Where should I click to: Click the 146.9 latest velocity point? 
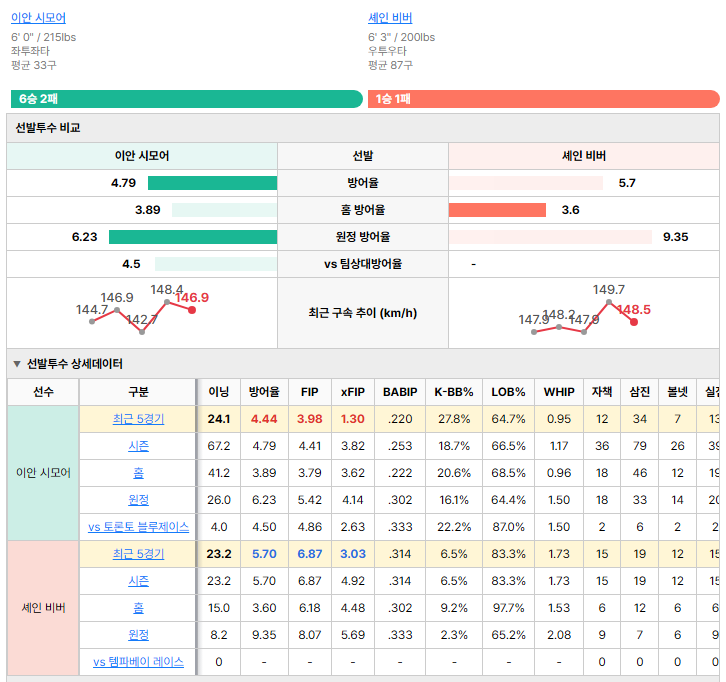click(x=192, y=310)
